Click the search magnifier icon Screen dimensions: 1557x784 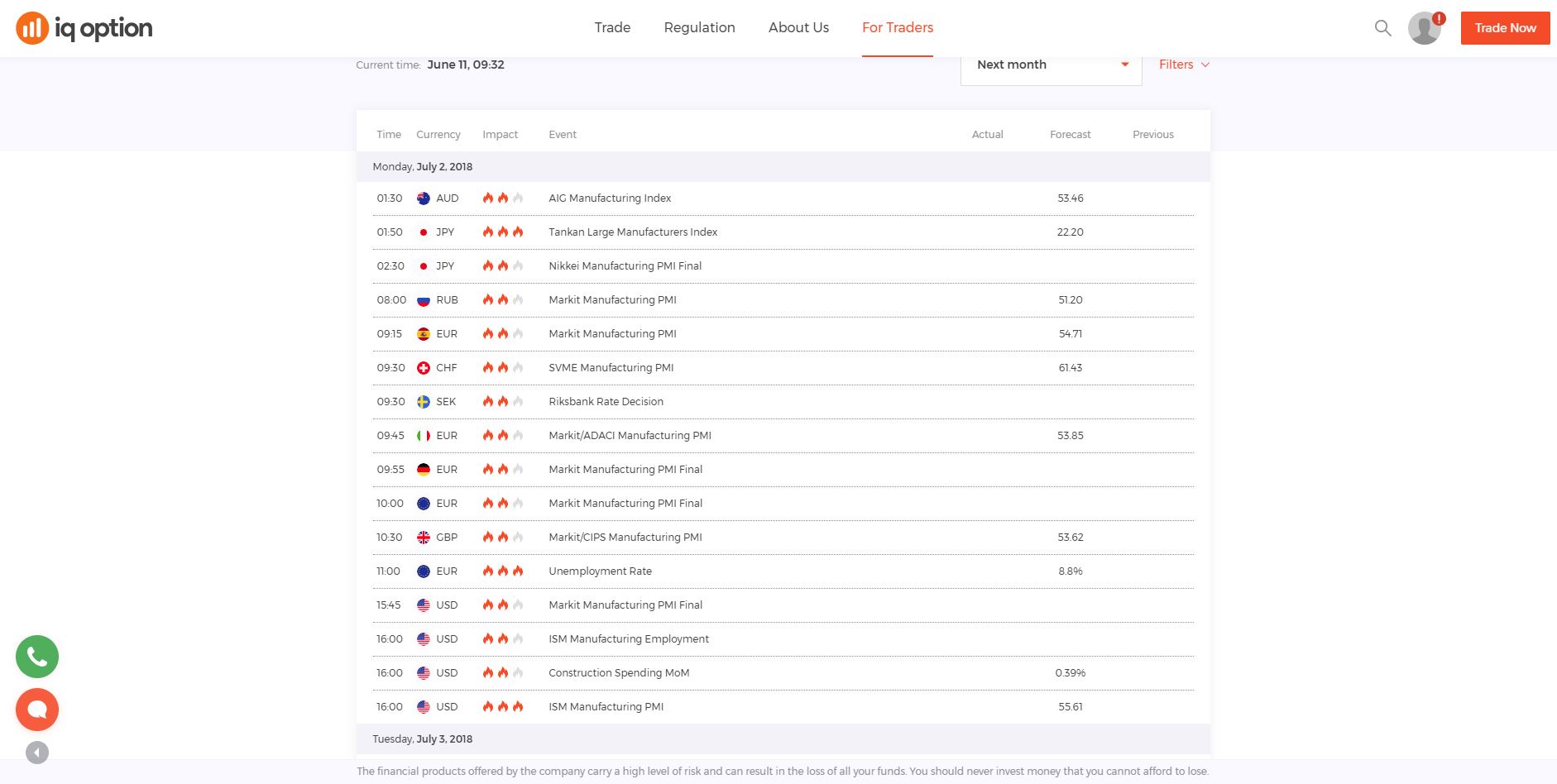click(x=1382, y=28)
